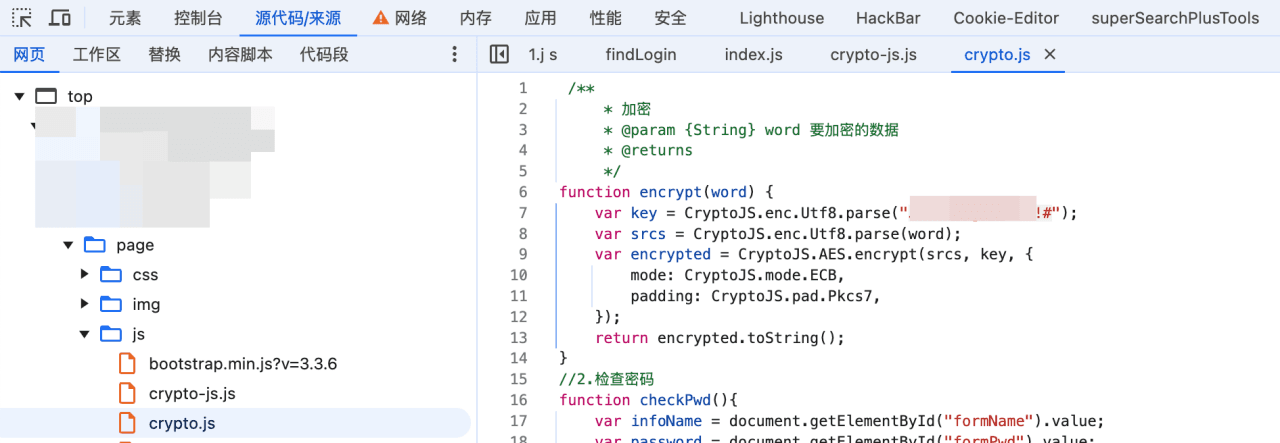1280x443 pixels.
Task: Open the Lighthouse tab
Action: pos(782,18)
